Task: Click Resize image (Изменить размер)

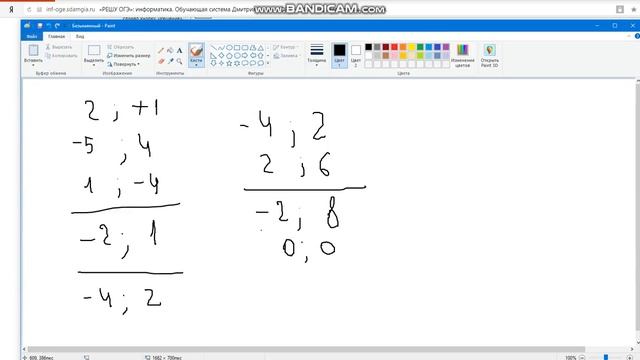Action: click(129, 56)
